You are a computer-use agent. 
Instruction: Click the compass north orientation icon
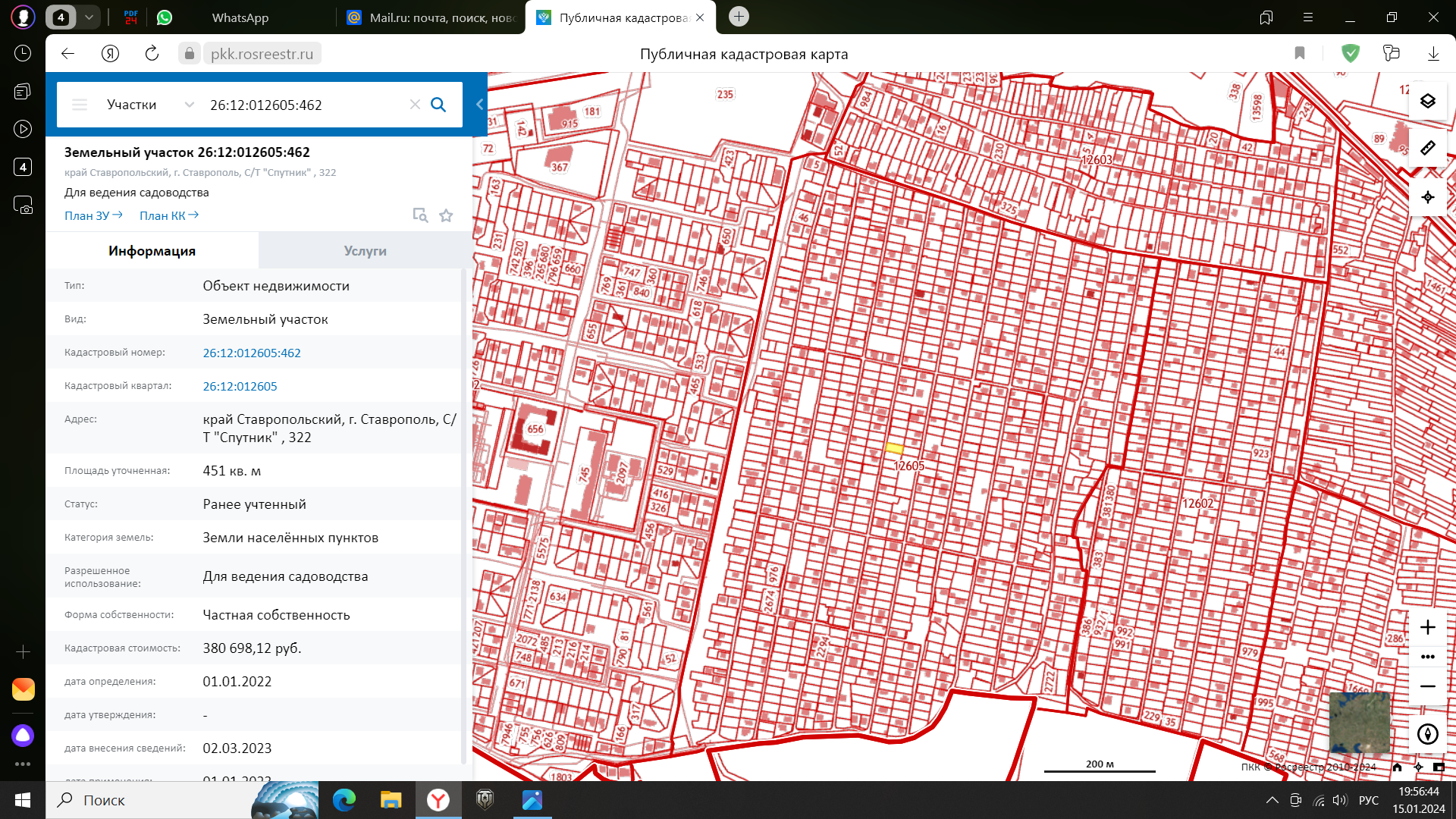(x=1427, y=734)
